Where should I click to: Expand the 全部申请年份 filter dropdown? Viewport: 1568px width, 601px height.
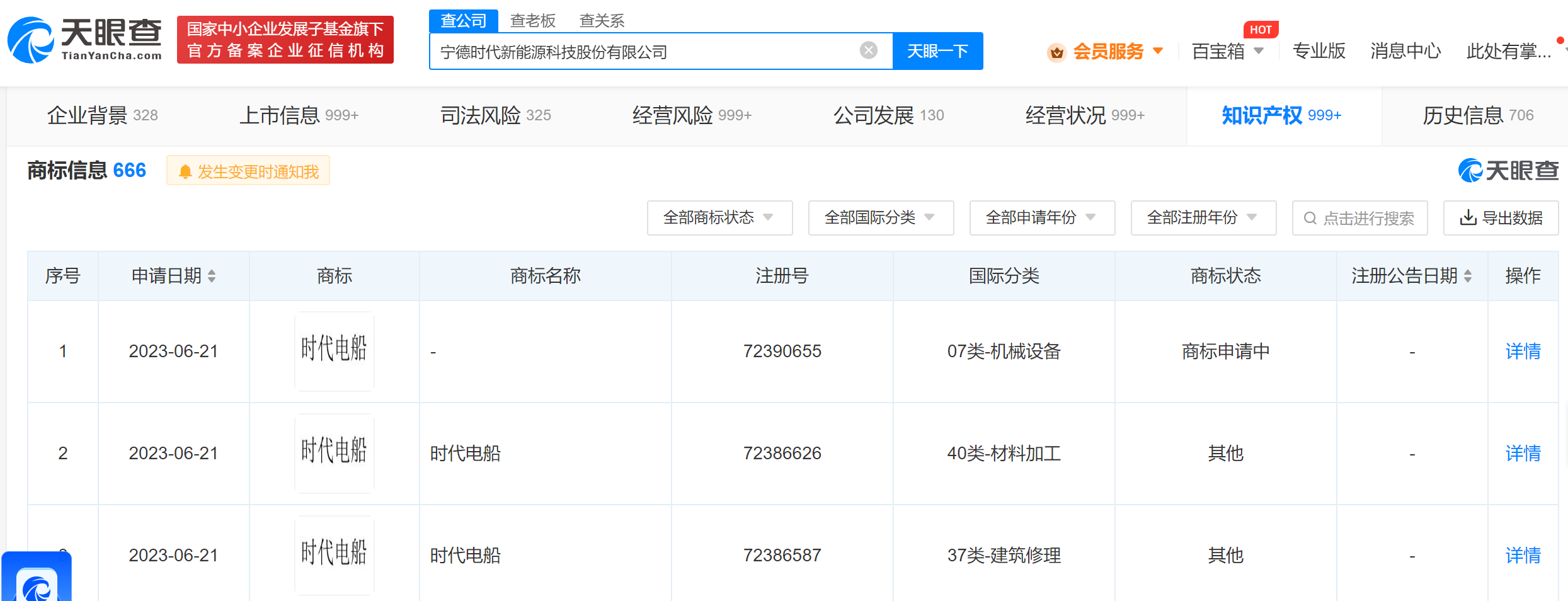click(x=1042, y=218)
